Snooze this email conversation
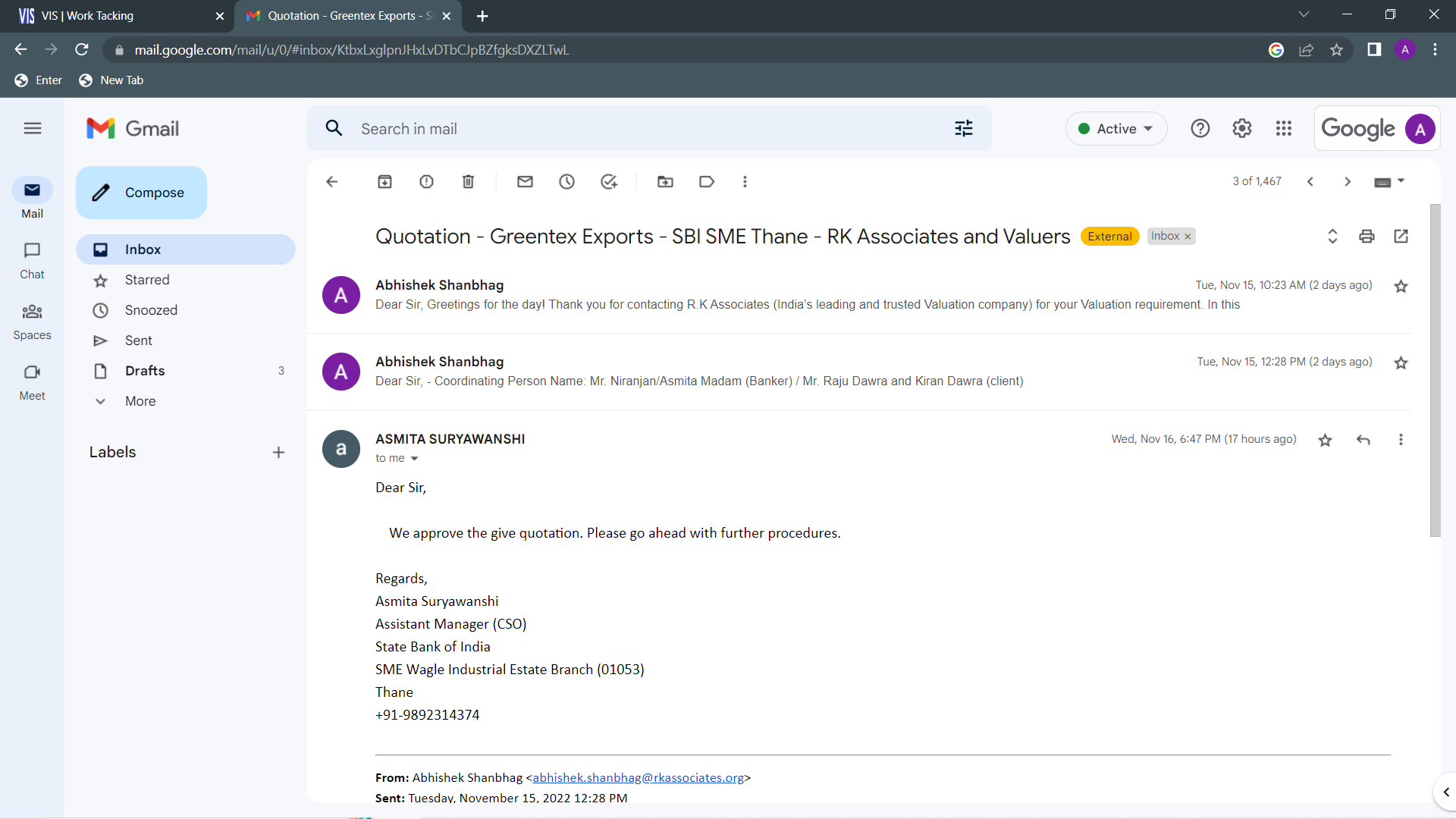Viewport: 1456px width, 819px height. click(x=566, y=182)
